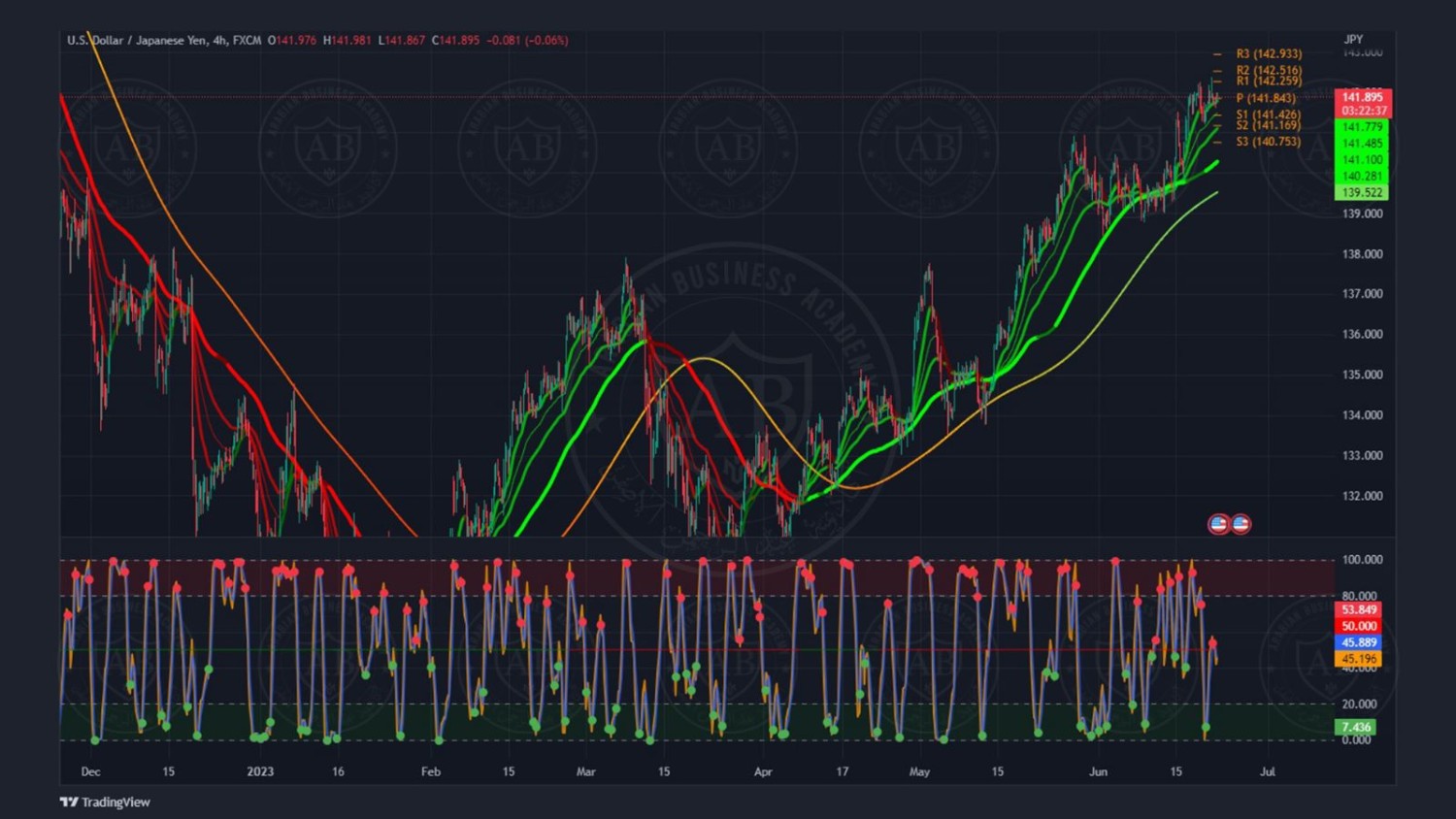Click the green 7.436 oscillator value label
The width and height of the screenshot is (1456, 819).
pos(1356,727)
